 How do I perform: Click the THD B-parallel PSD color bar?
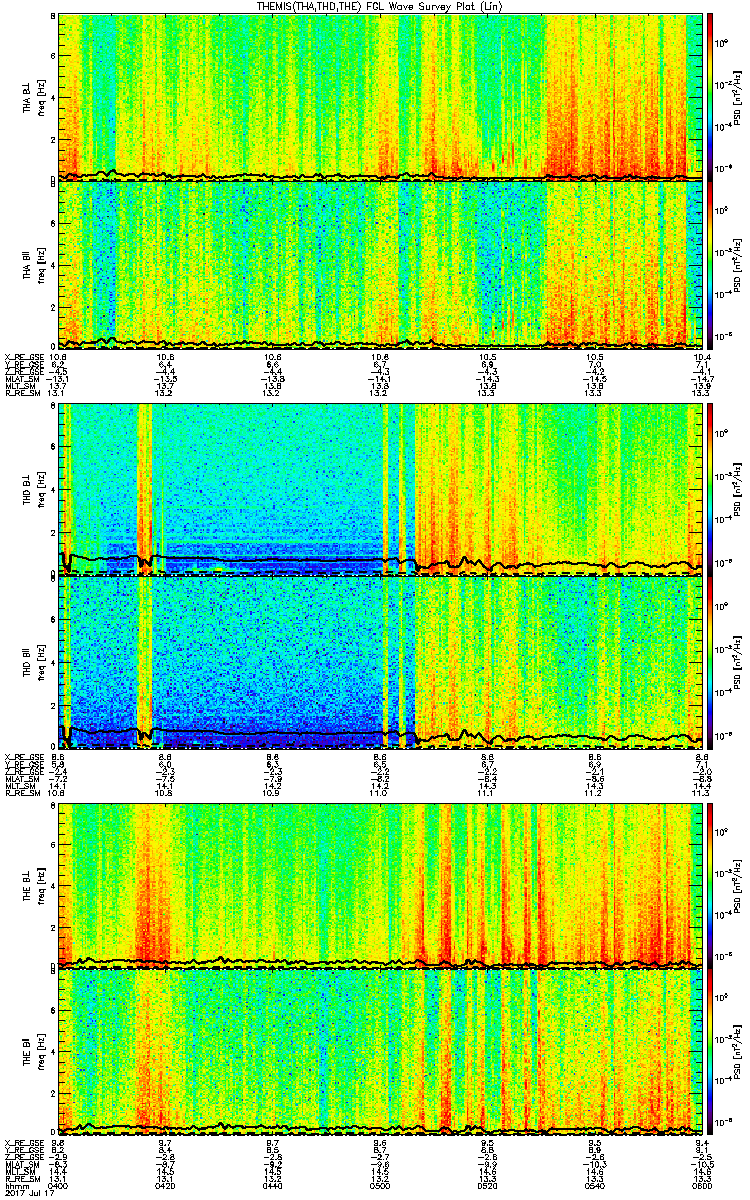point(710,663)
